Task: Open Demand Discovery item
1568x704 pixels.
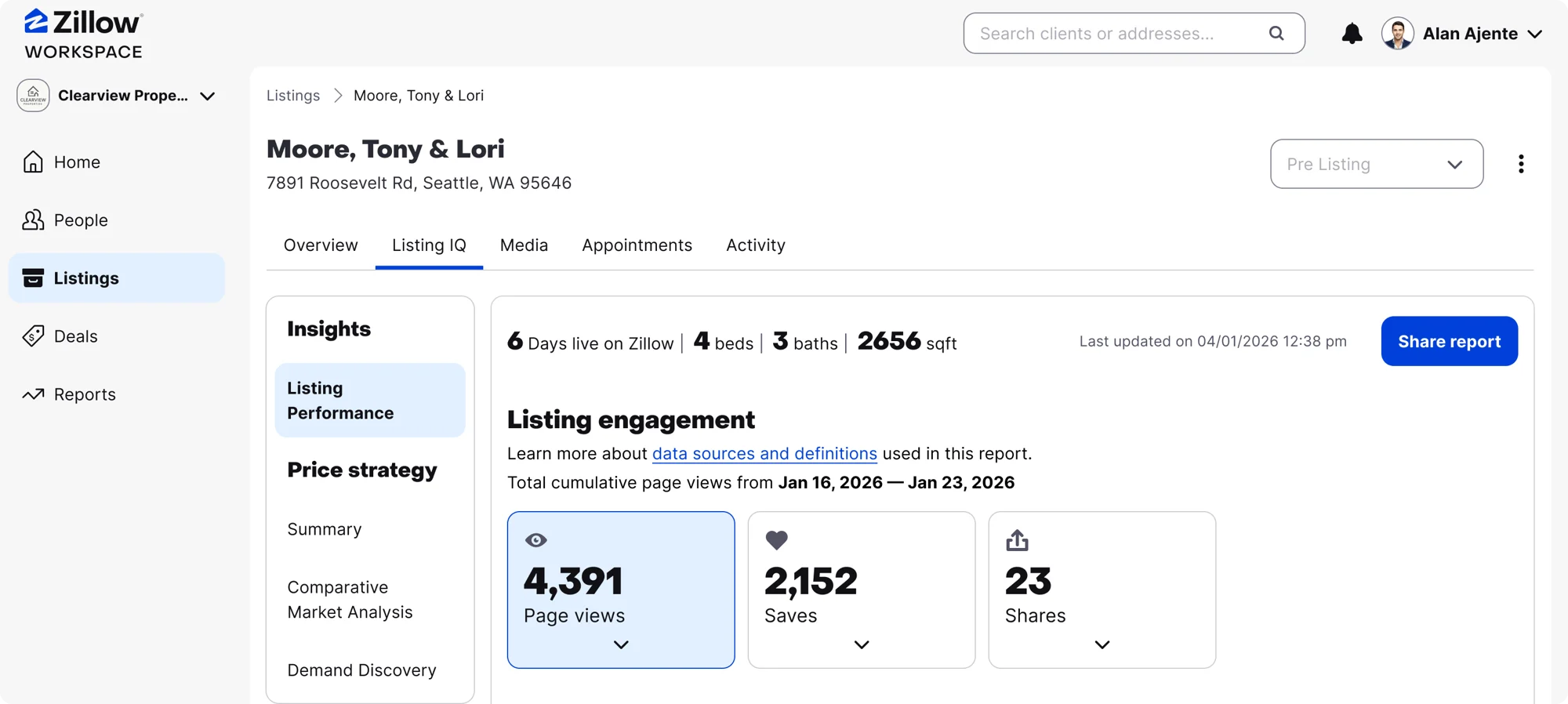Action: coord(361,670)
